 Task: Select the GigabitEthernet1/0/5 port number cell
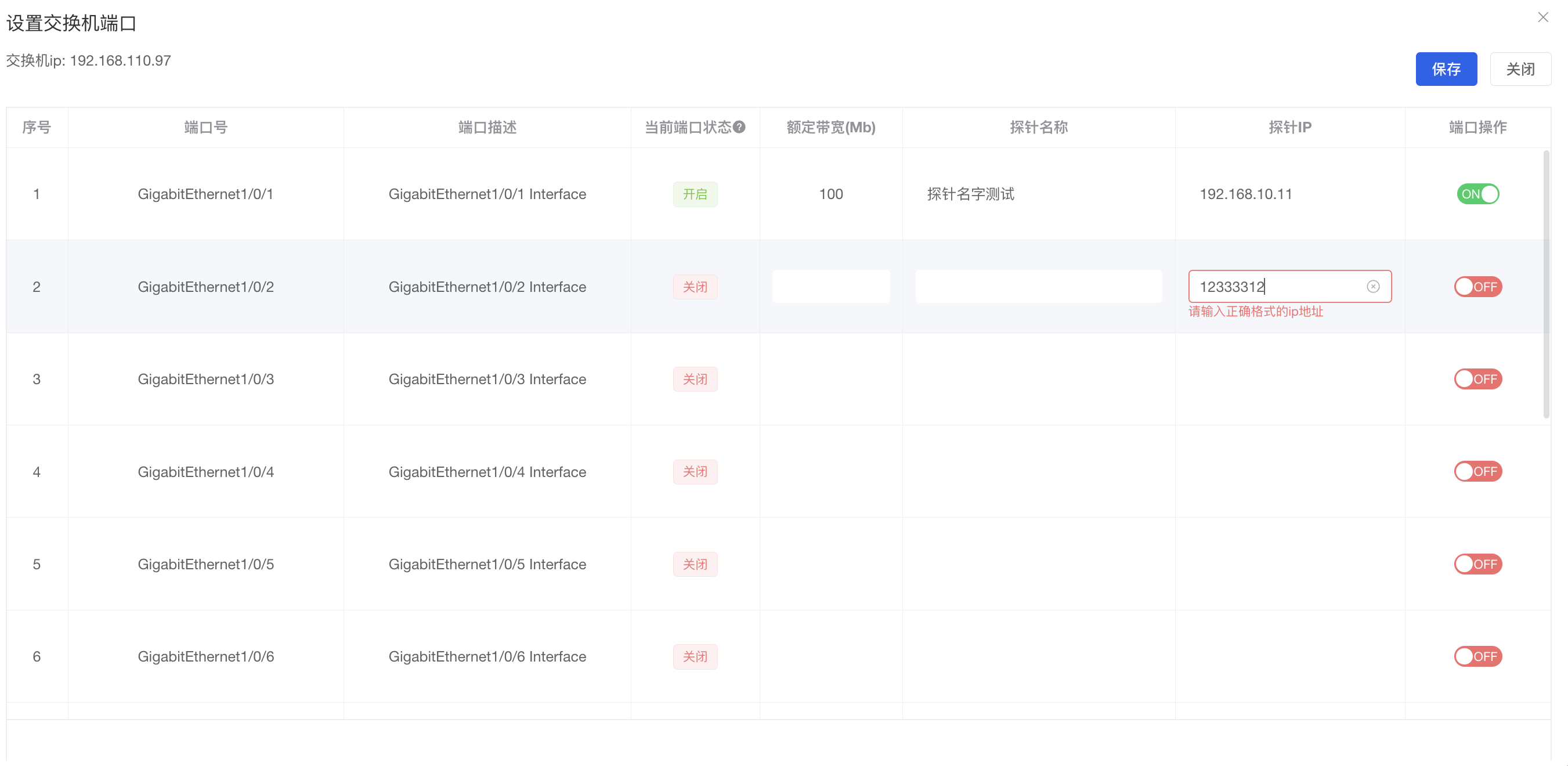[x=206, y=565]
